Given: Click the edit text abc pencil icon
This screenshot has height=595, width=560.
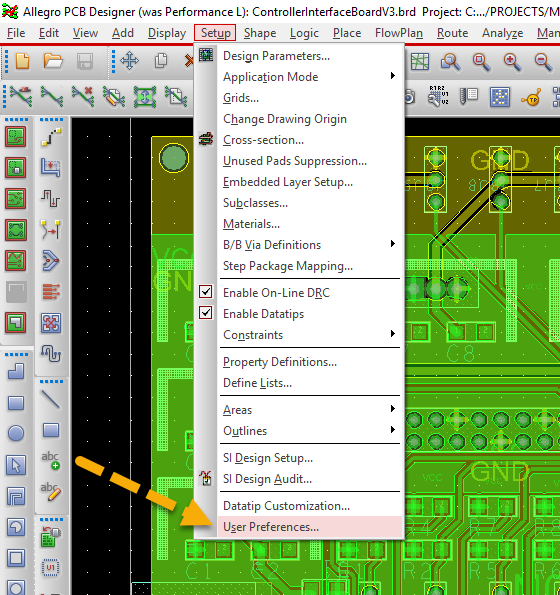Looking at the screenshot, I should tap(50, 491).
